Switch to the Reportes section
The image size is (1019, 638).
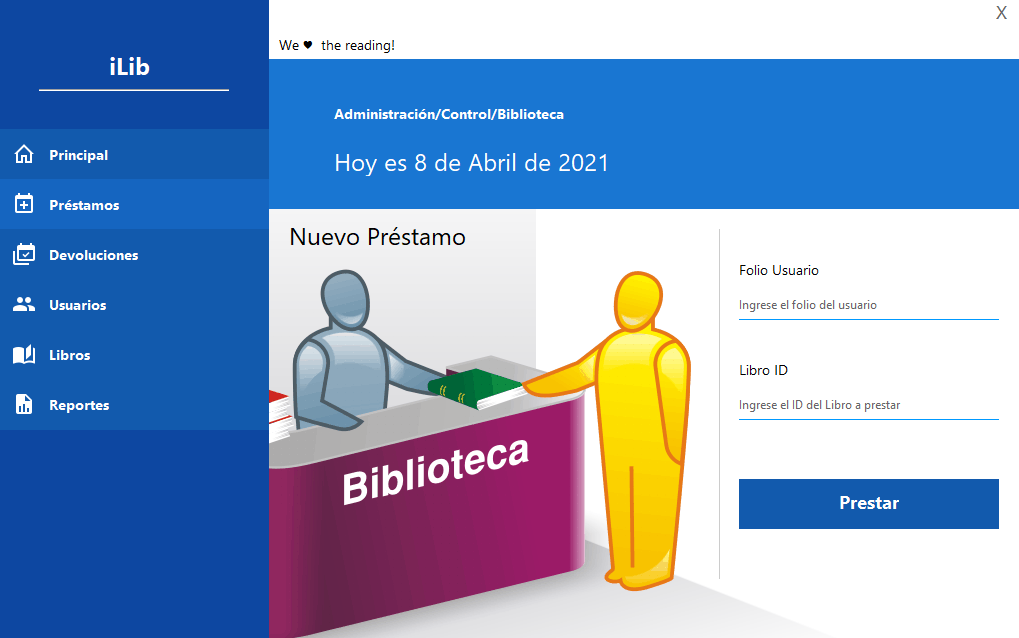pos(135,405)
